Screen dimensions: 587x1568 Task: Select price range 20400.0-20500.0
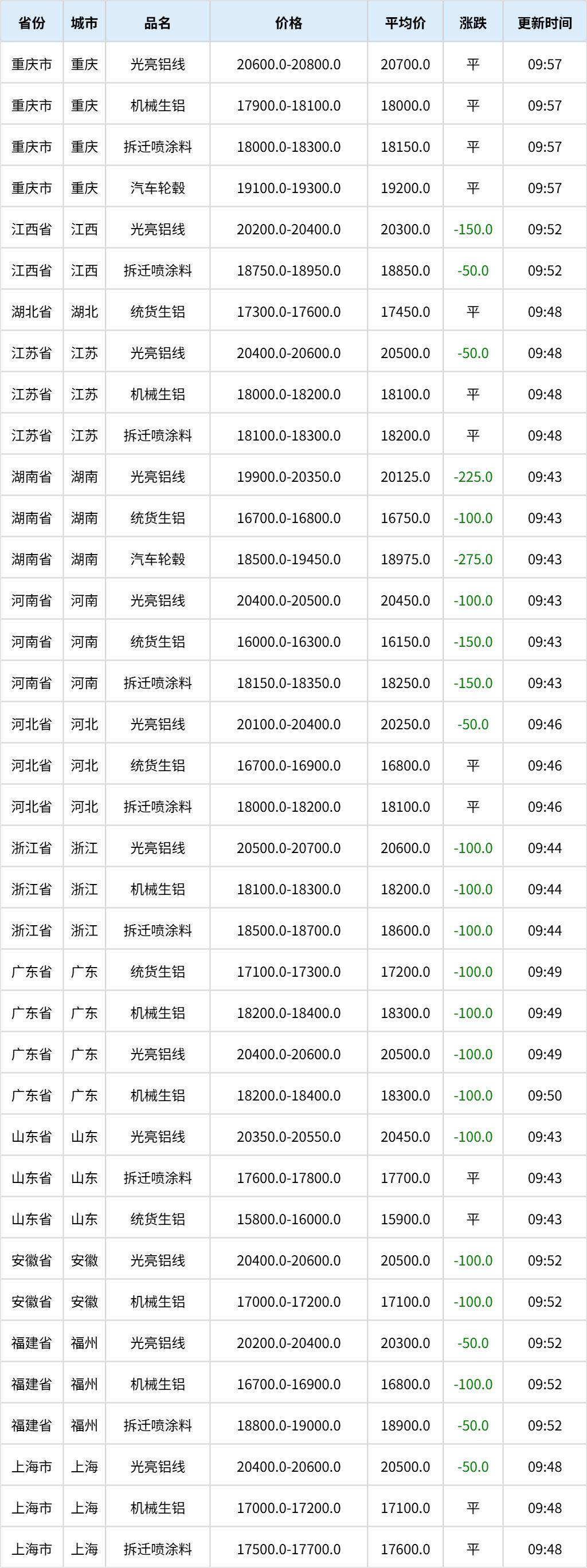pyautogui.click(x=289, y=601)
